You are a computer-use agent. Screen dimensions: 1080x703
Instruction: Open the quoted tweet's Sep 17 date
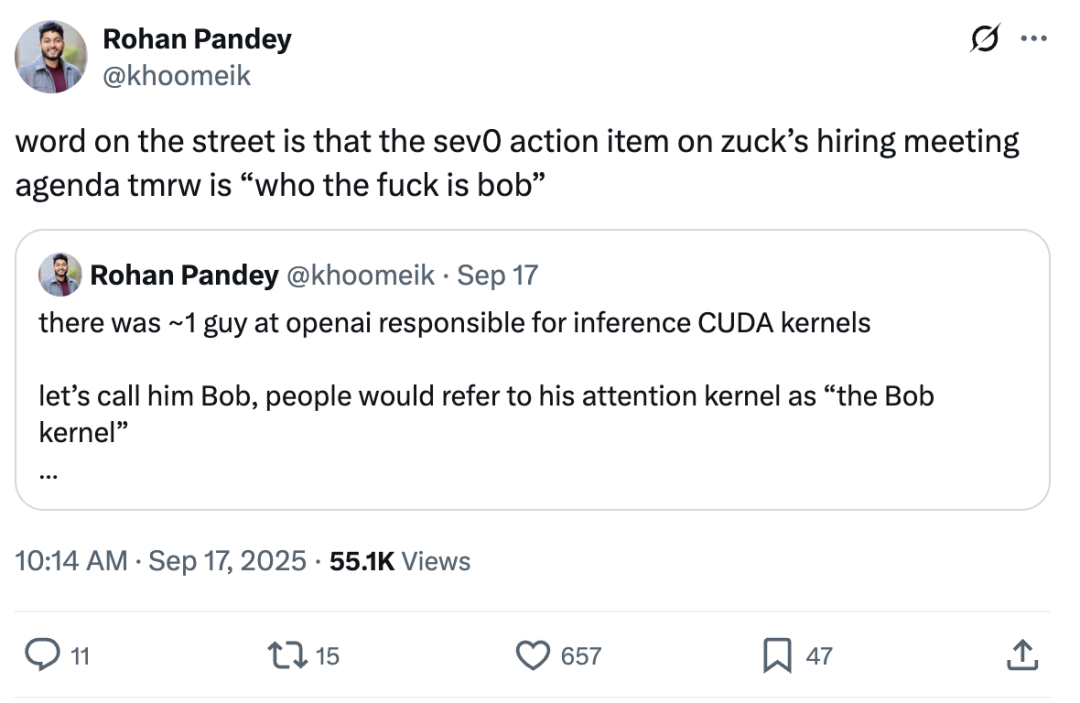pos(497,275)
